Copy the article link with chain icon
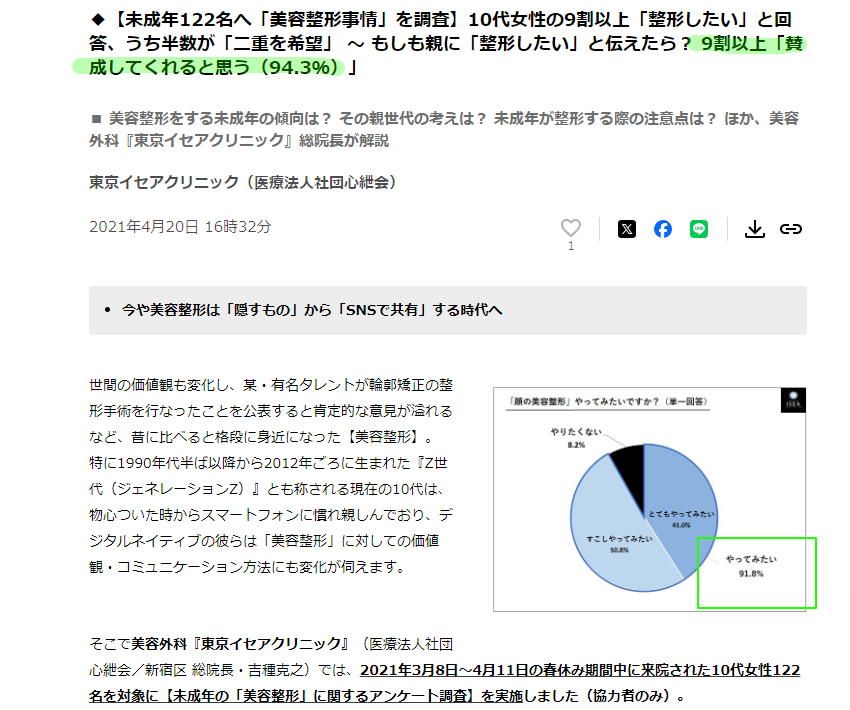Image resolution: width=850 pixels, height=710 pixels. click(791, 229)
